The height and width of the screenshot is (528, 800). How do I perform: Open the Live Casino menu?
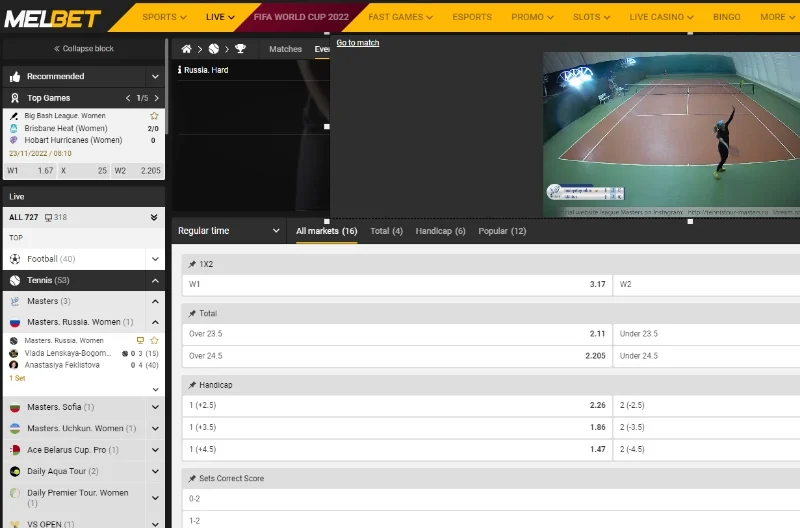pos(661,17)
